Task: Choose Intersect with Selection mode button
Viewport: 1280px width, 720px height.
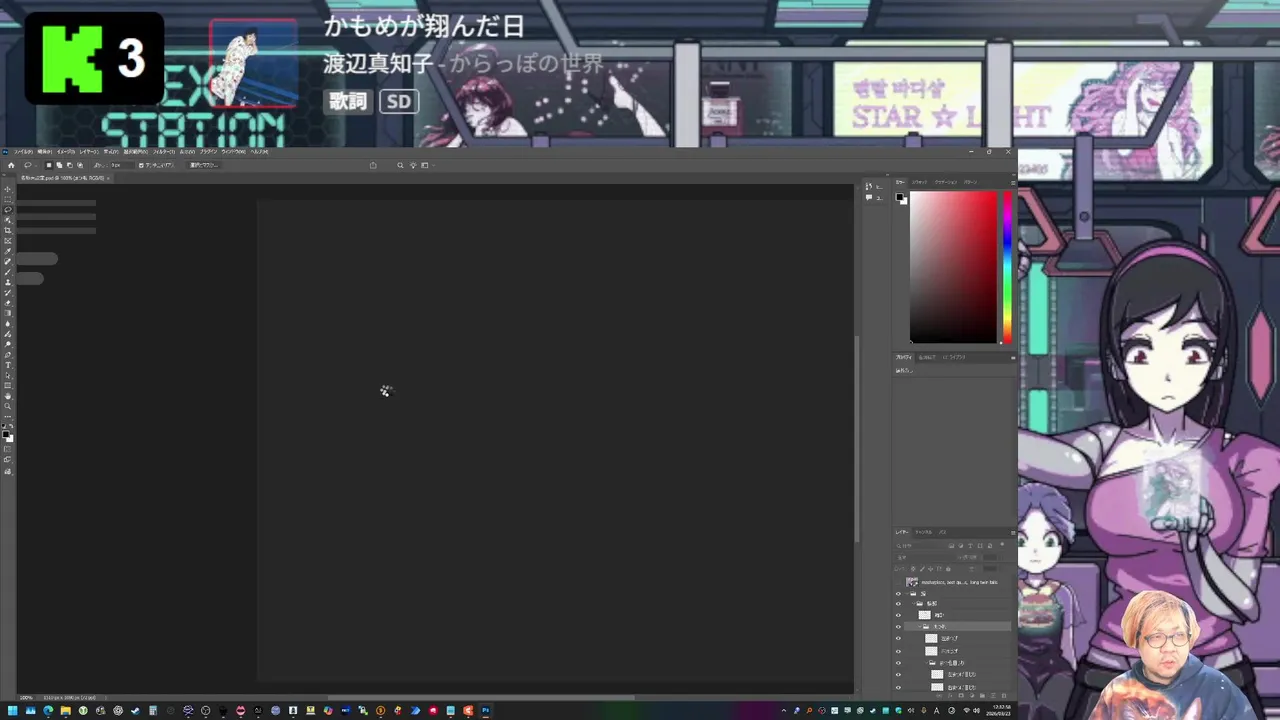Action: point(80,165)
